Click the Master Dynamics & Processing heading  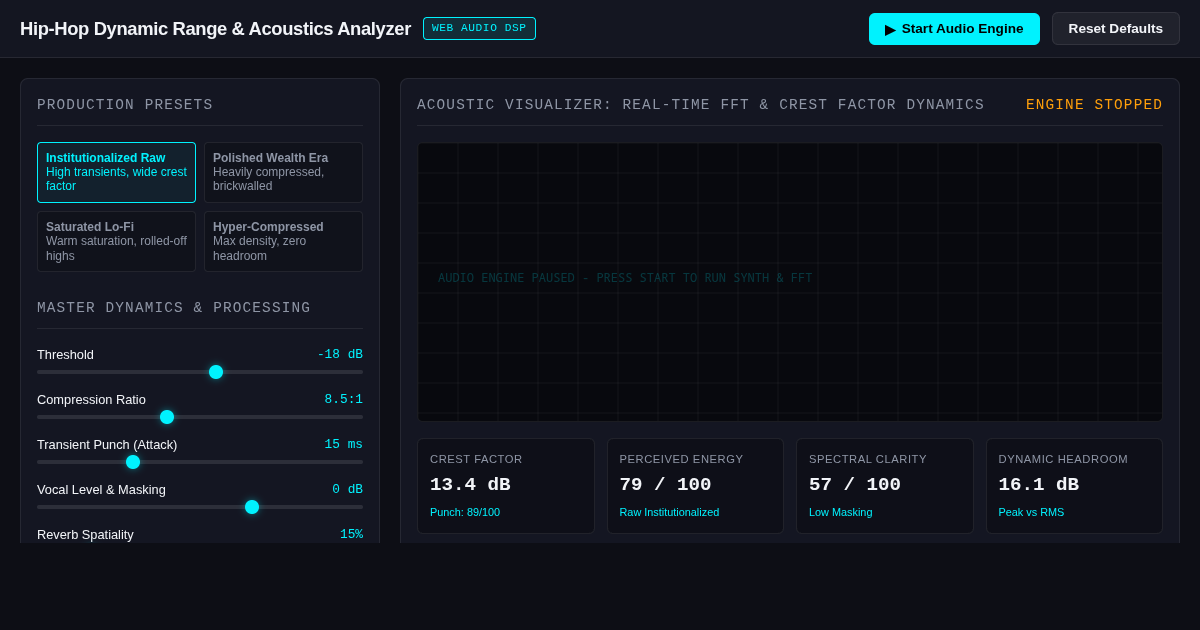[x=174, y=308]
